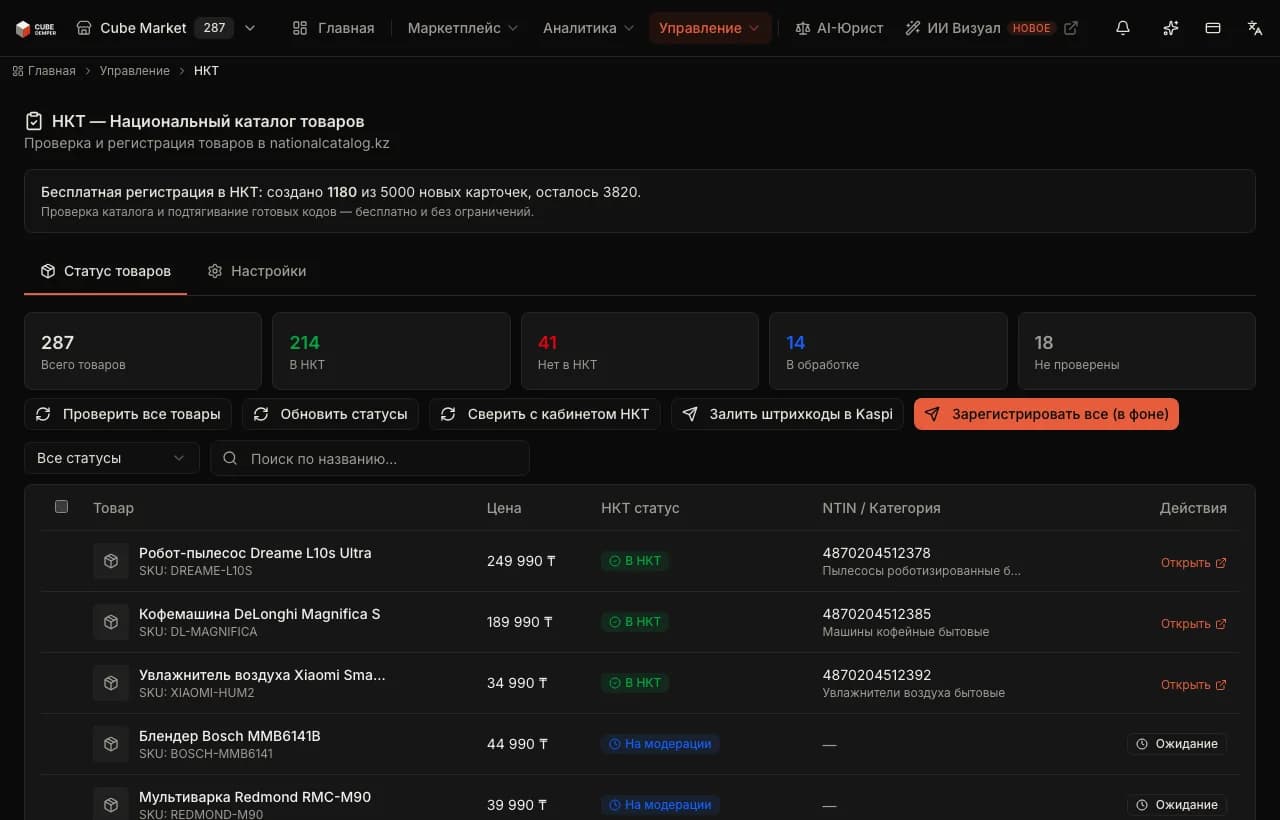Click the product icon for Кофемашина DeLonghi Magnifica S
This screenshot has height=820, width=1280.
[111, 622]
